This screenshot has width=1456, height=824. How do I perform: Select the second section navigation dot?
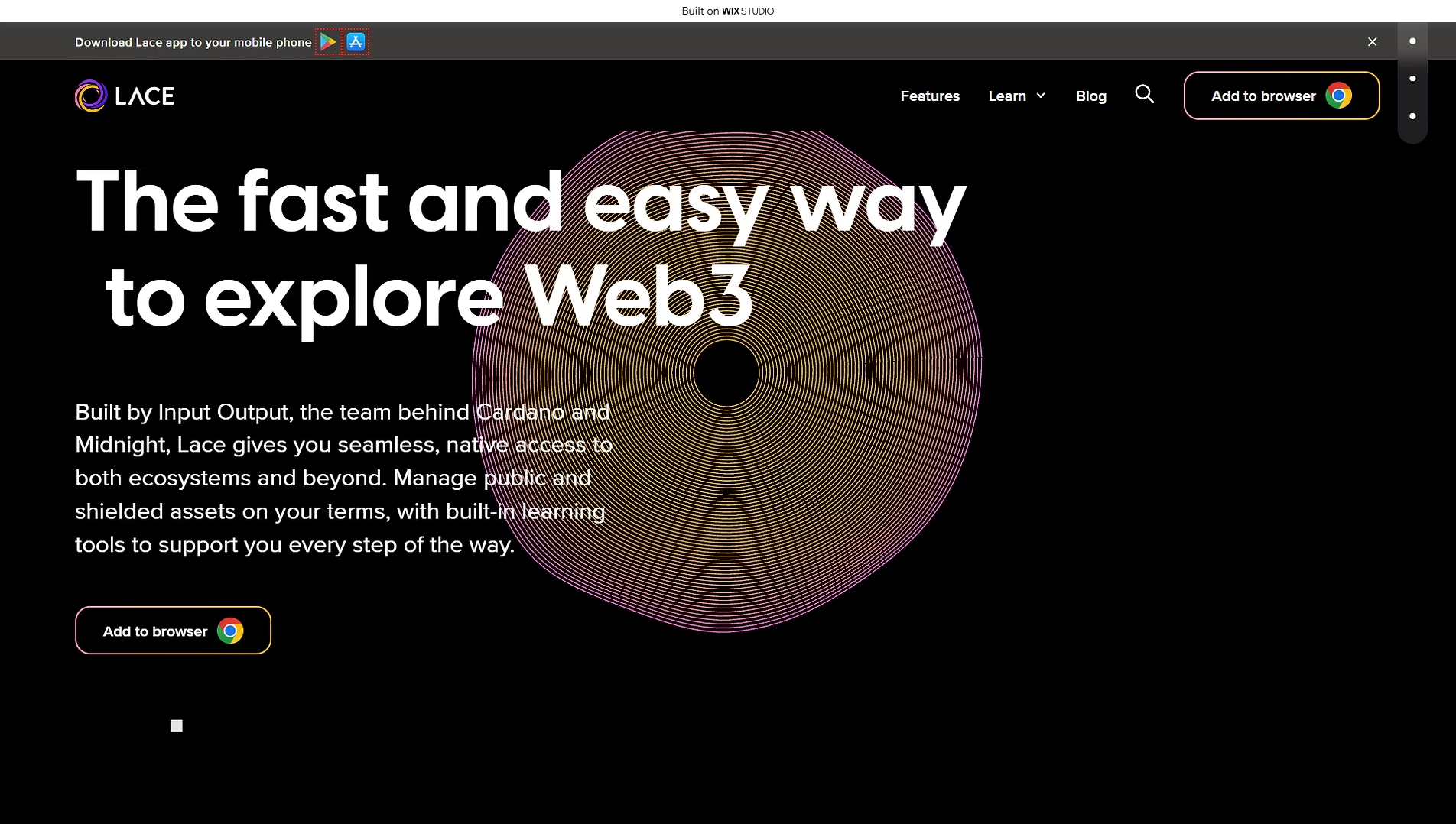coord(1412,79)
